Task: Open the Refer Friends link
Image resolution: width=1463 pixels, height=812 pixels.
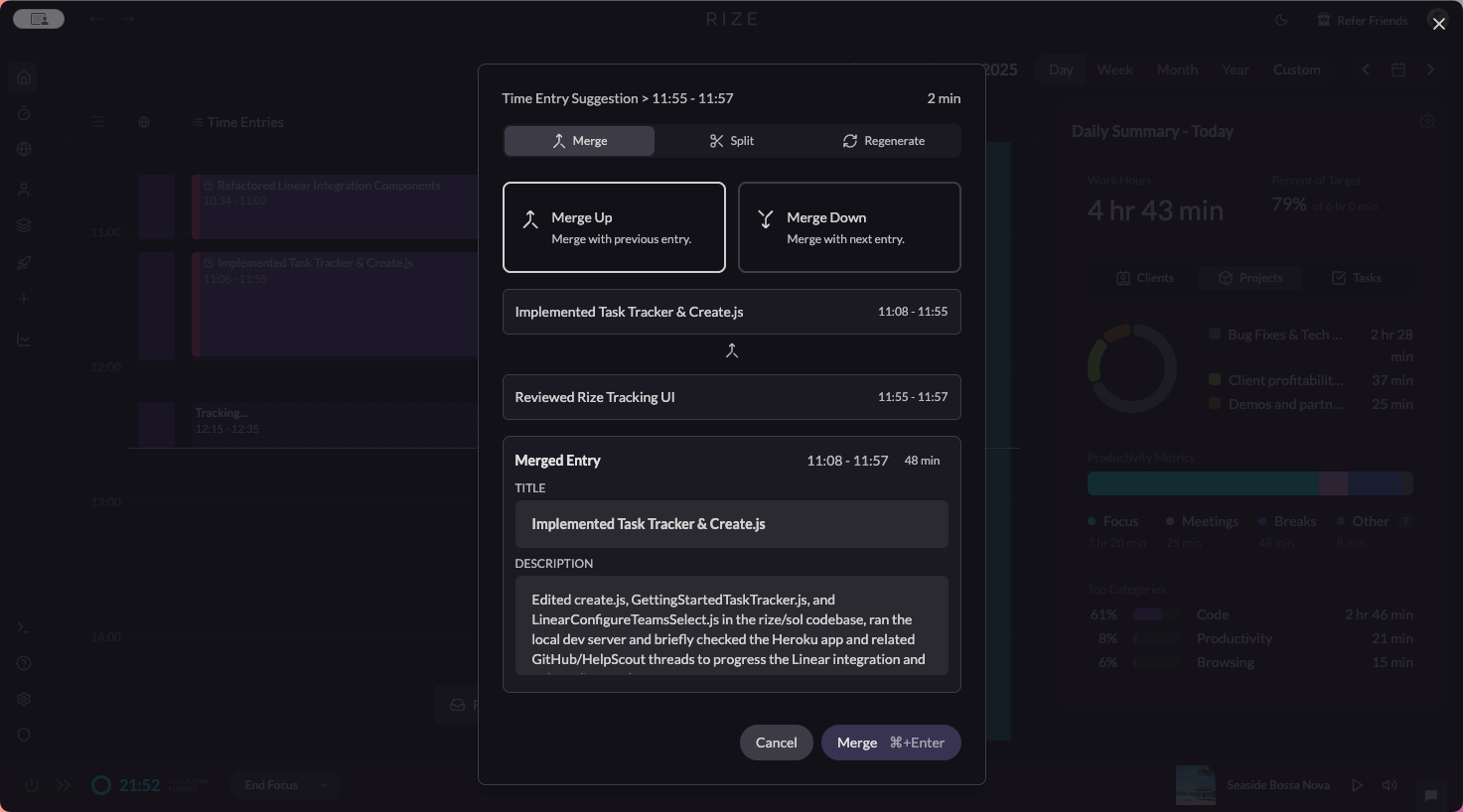Action: [x=1362, y=20]
